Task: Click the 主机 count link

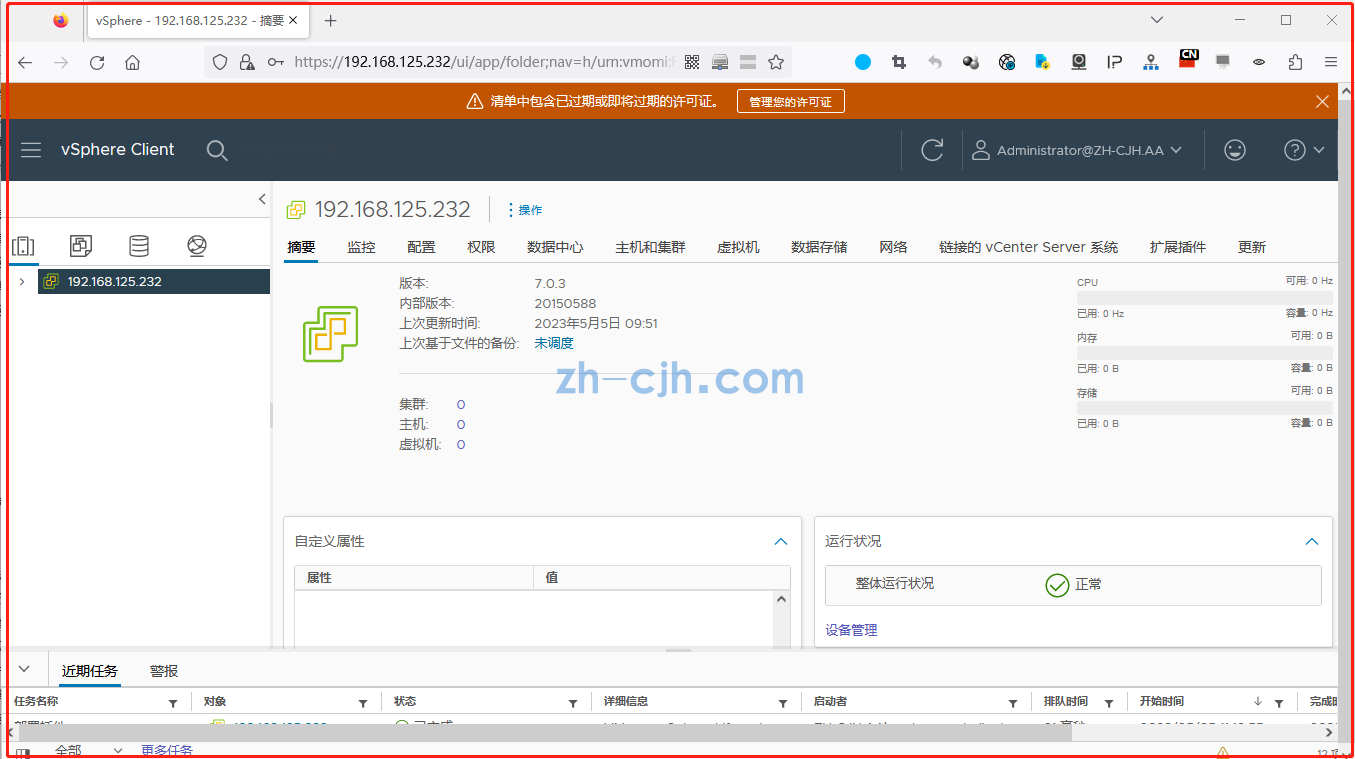Action: click(x=461, y=425)
